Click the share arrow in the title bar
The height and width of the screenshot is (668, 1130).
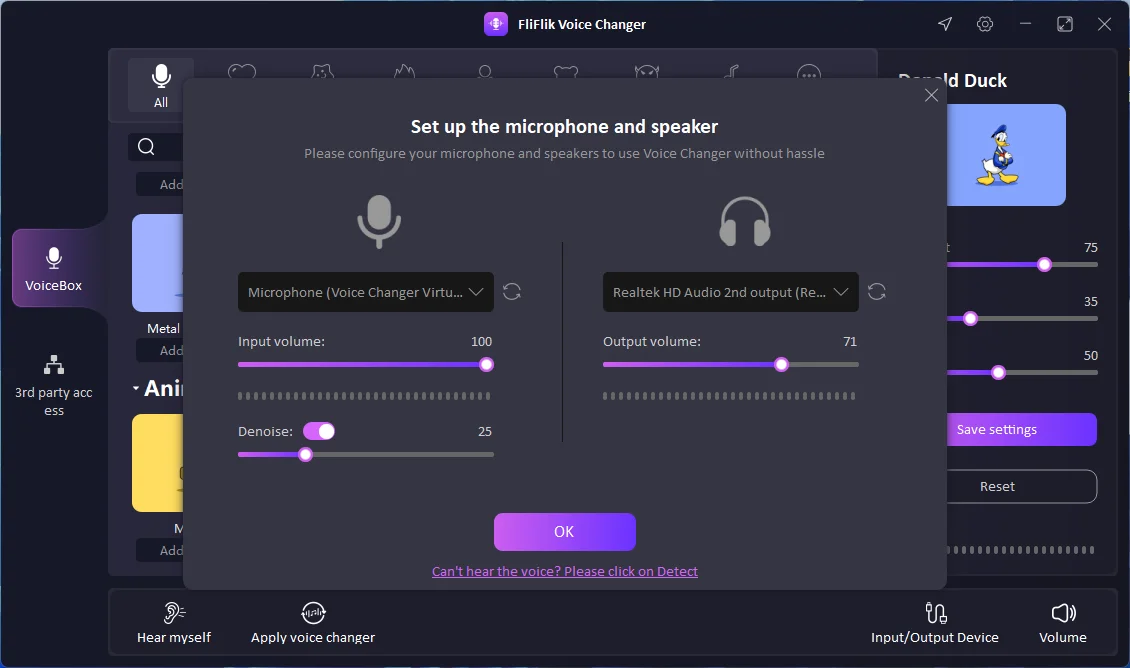click(x=944, y=23)
